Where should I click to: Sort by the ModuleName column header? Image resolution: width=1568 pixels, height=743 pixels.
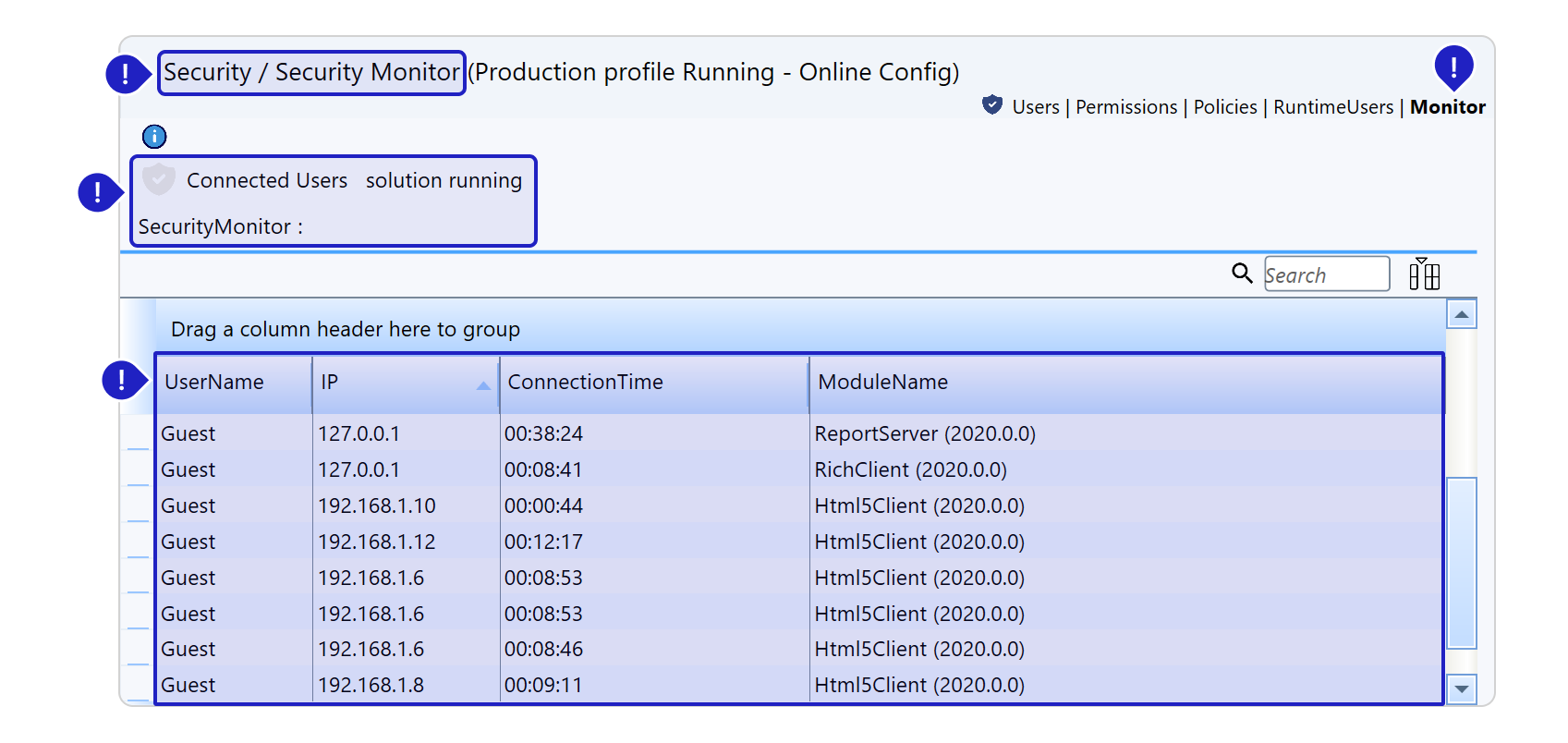click(x=882, y=383)
